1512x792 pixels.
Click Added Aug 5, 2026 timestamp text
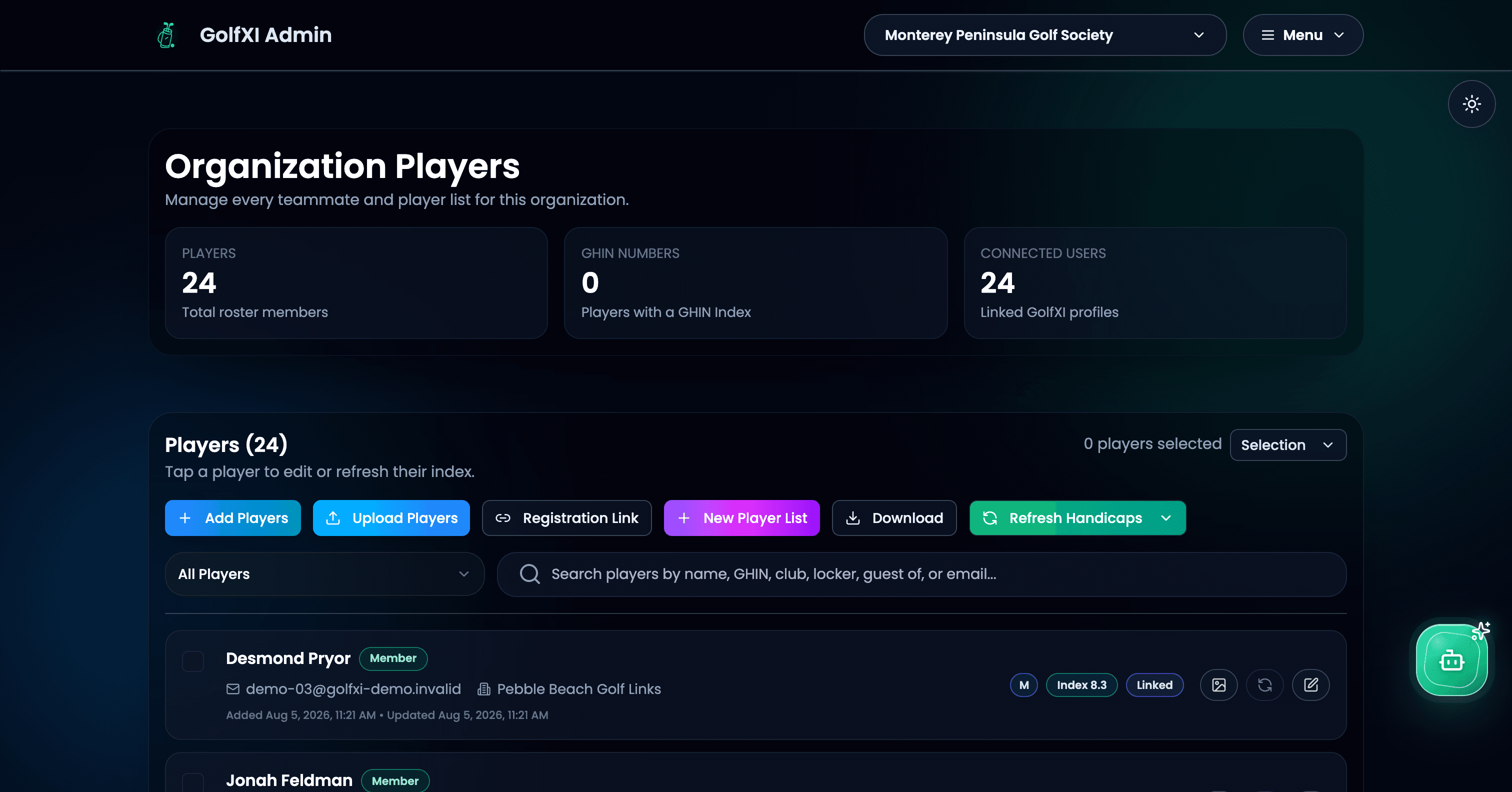[300, 715]
